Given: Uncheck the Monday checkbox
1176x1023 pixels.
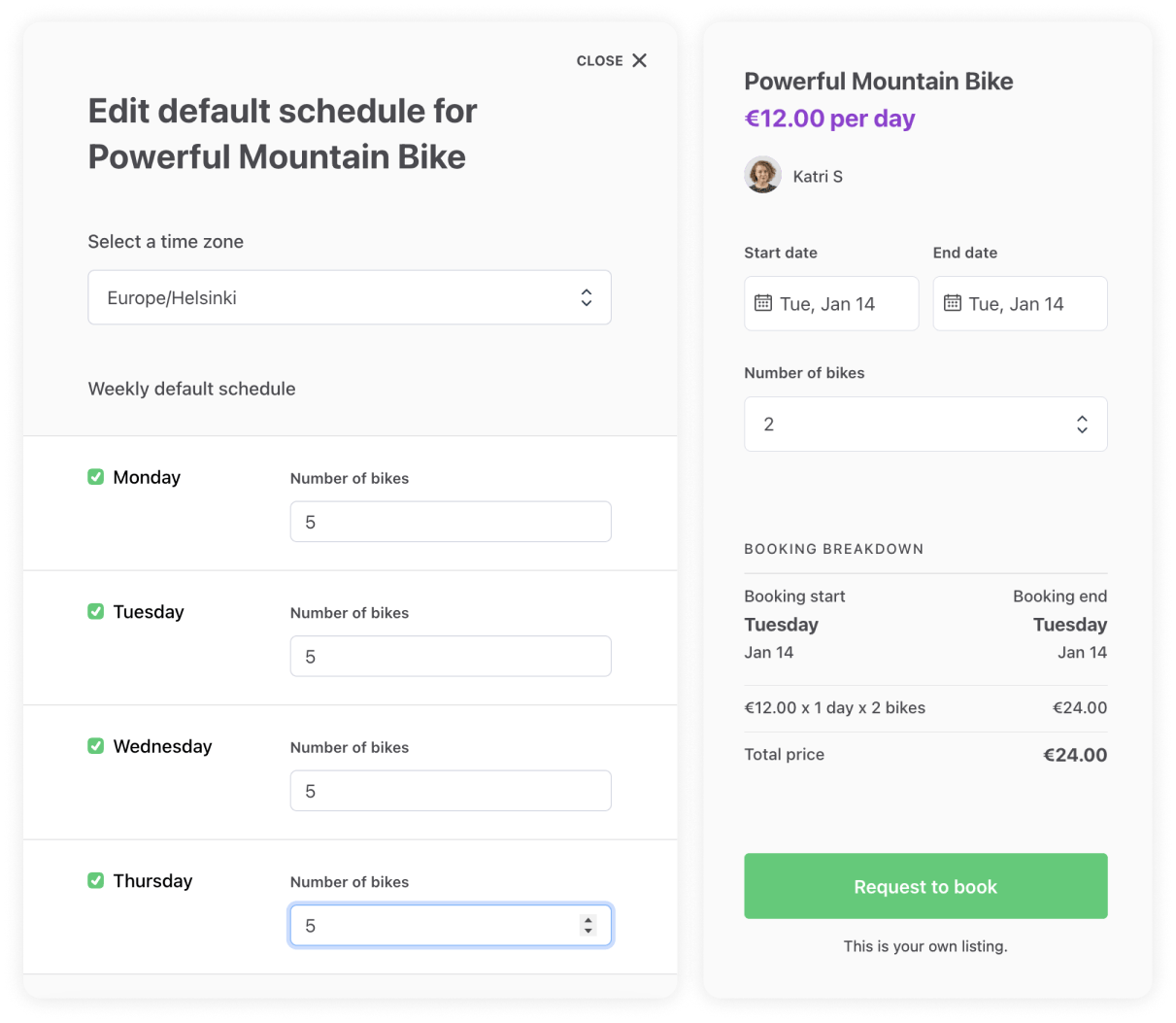Looking at the screenshot, I should (x=96, y=477).
